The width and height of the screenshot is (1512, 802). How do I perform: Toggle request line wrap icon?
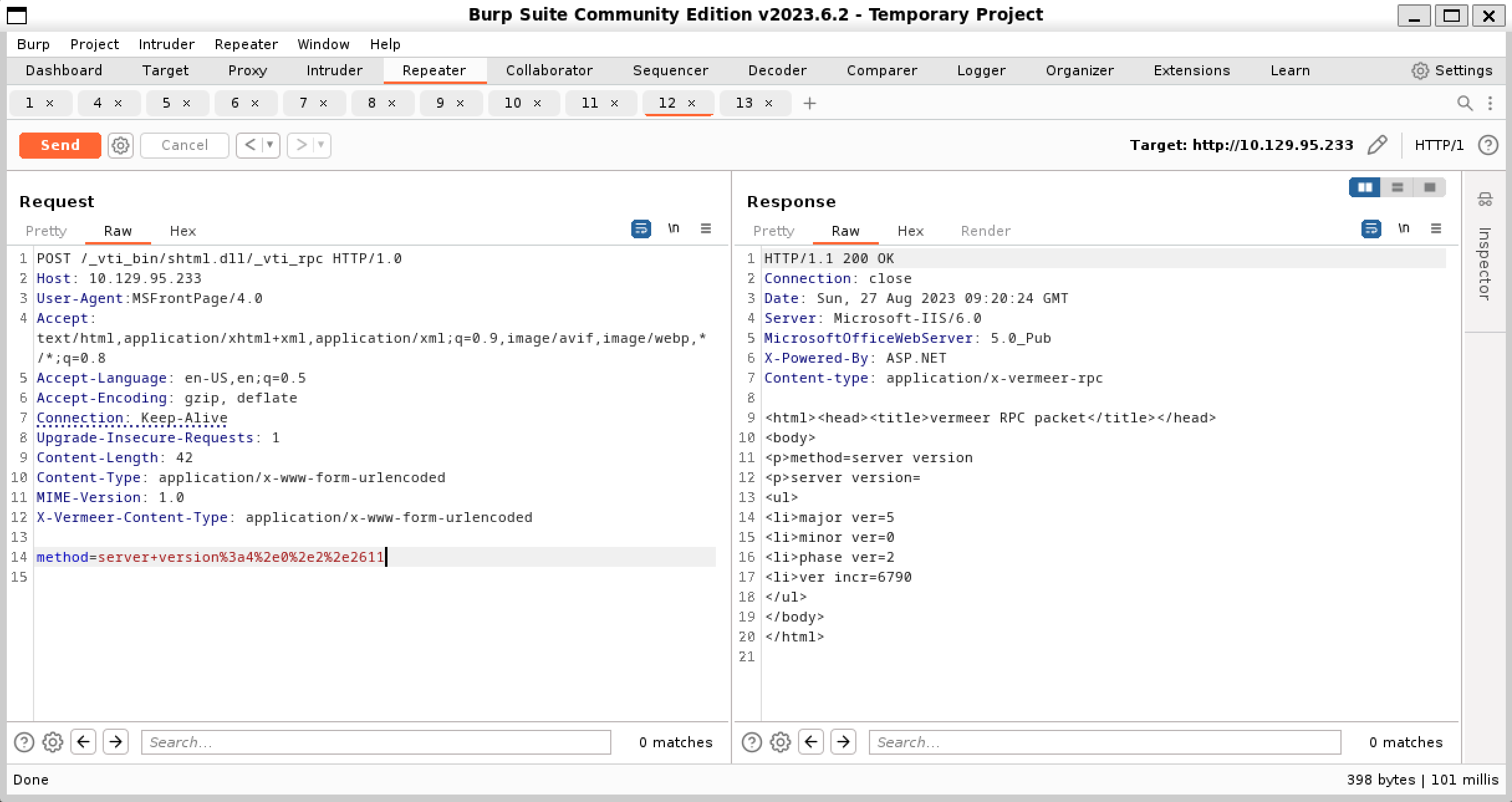coord(641,228)
